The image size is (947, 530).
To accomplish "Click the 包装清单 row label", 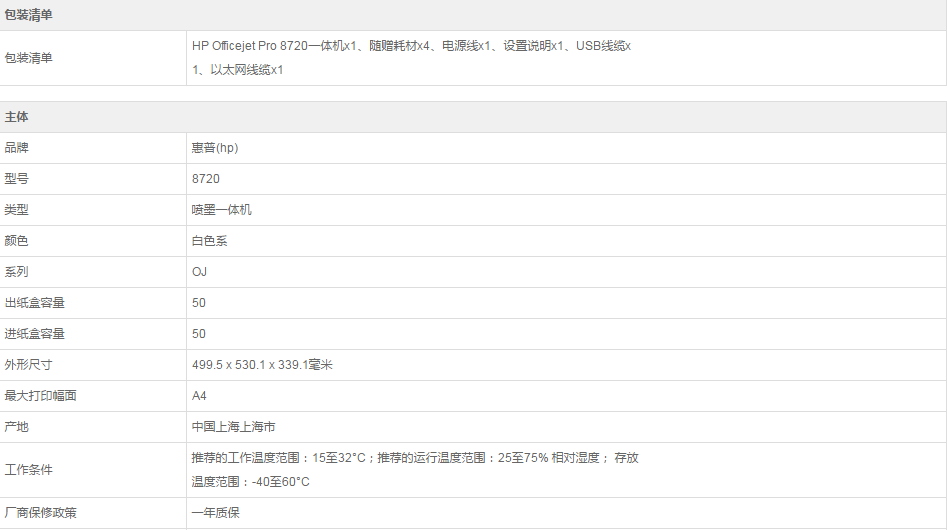I will (28, 58).
